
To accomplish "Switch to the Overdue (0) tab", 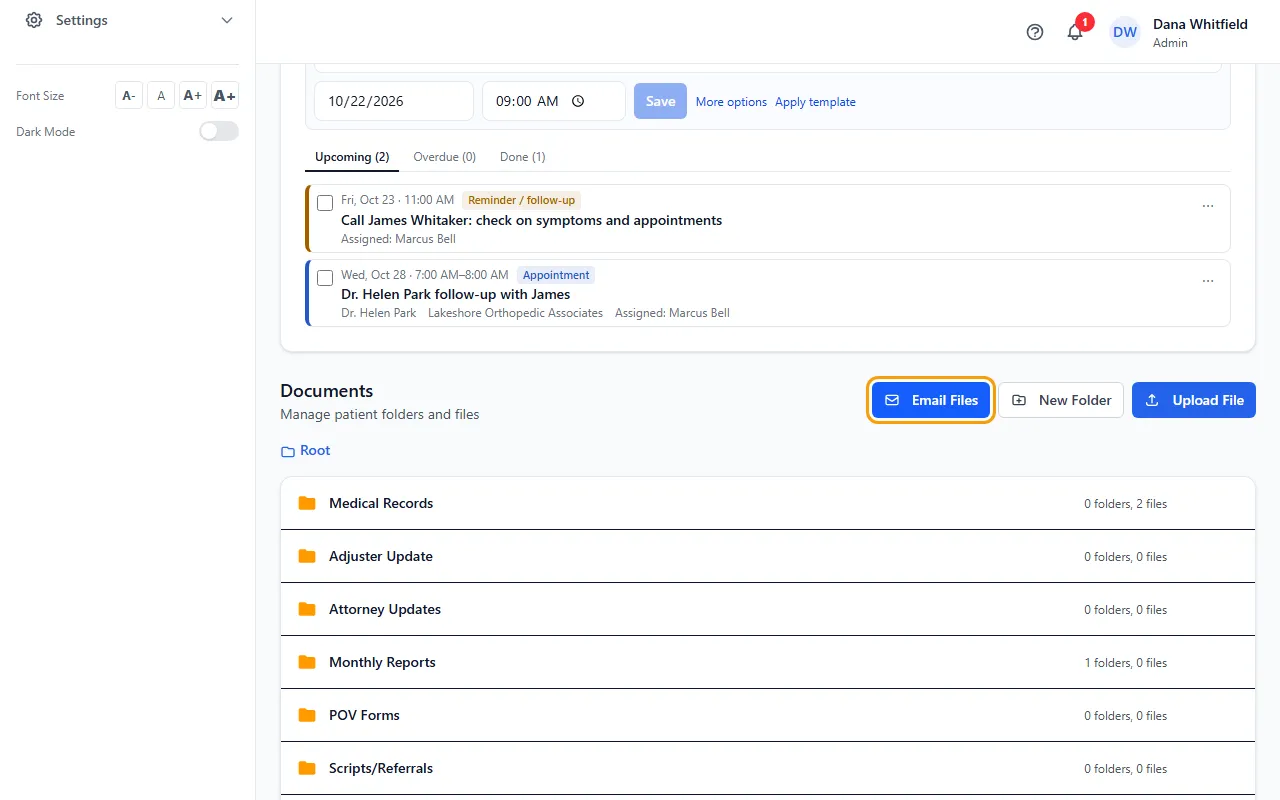I will (x=444, y=157).
